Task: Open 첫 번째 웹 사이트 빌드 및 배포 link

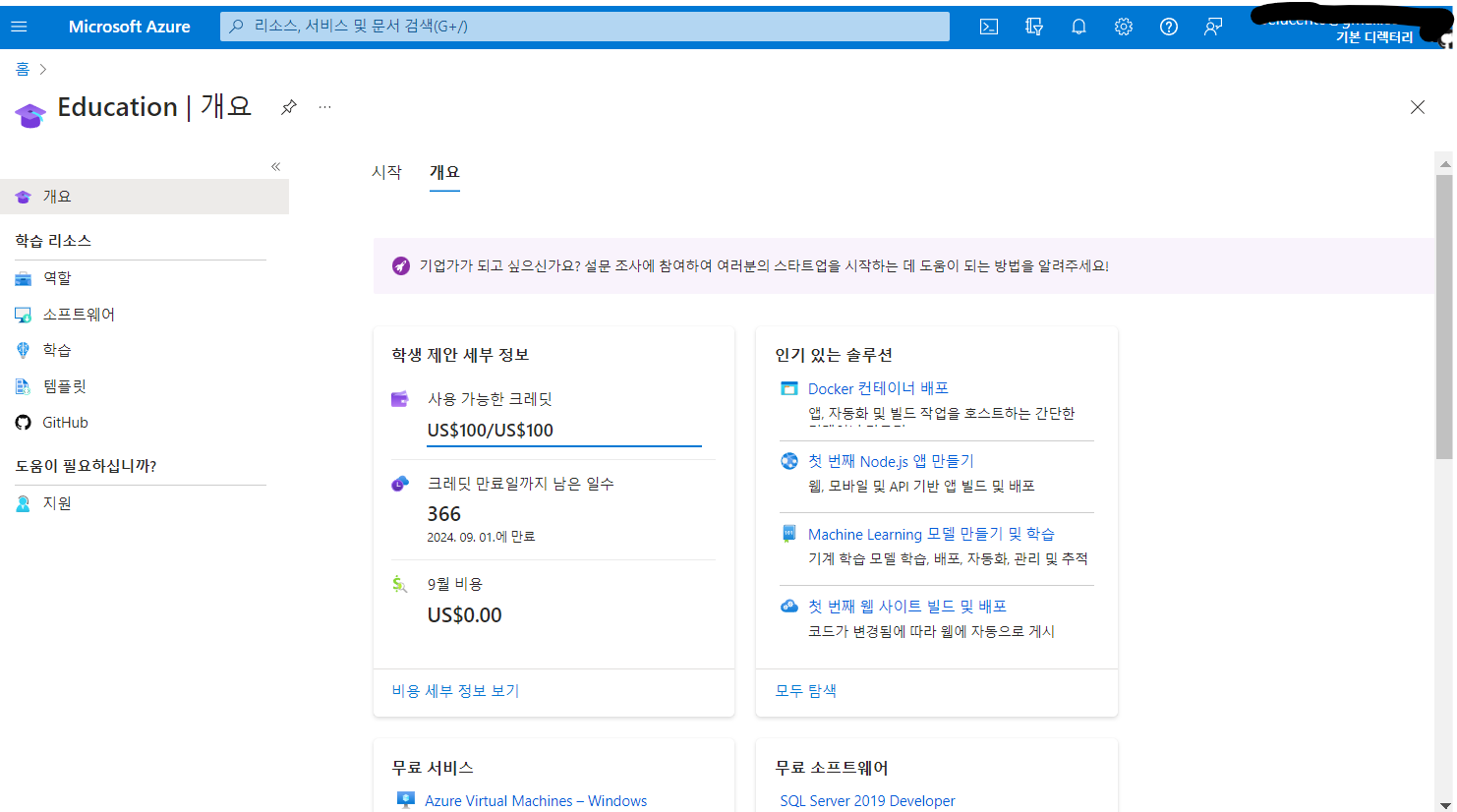Action: [x=907, y=607]
